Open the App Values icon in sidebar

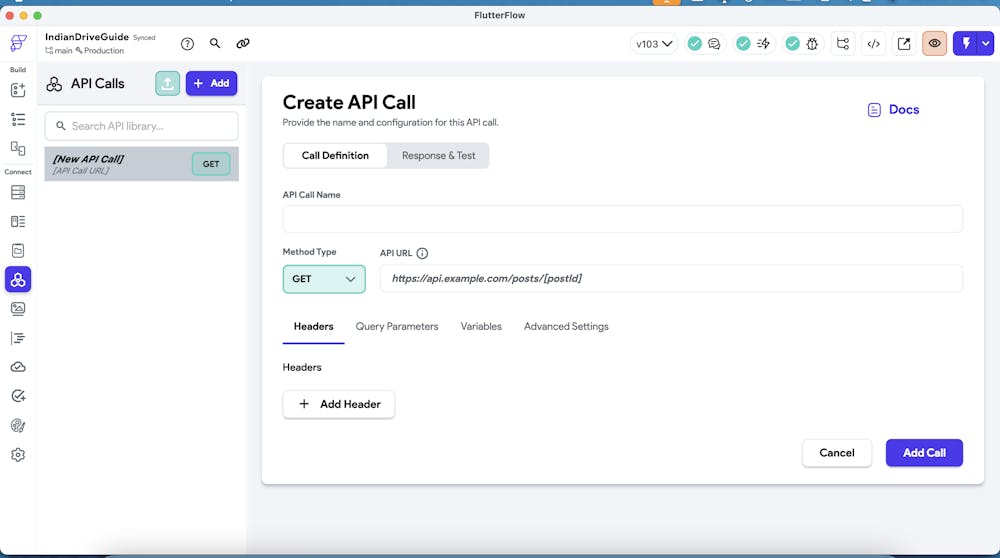pyautogui.click(x=18, y=251)
